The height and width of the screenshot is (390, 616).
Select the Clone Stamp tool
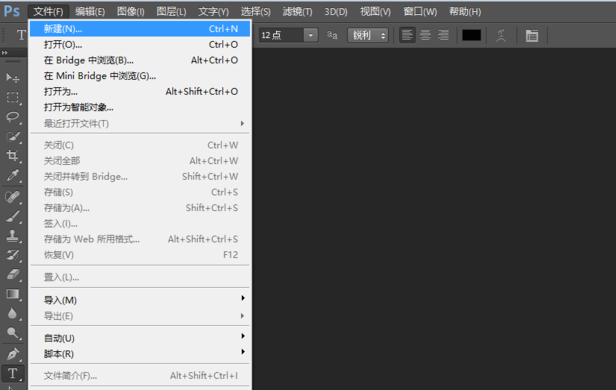(x=13, y=236)
